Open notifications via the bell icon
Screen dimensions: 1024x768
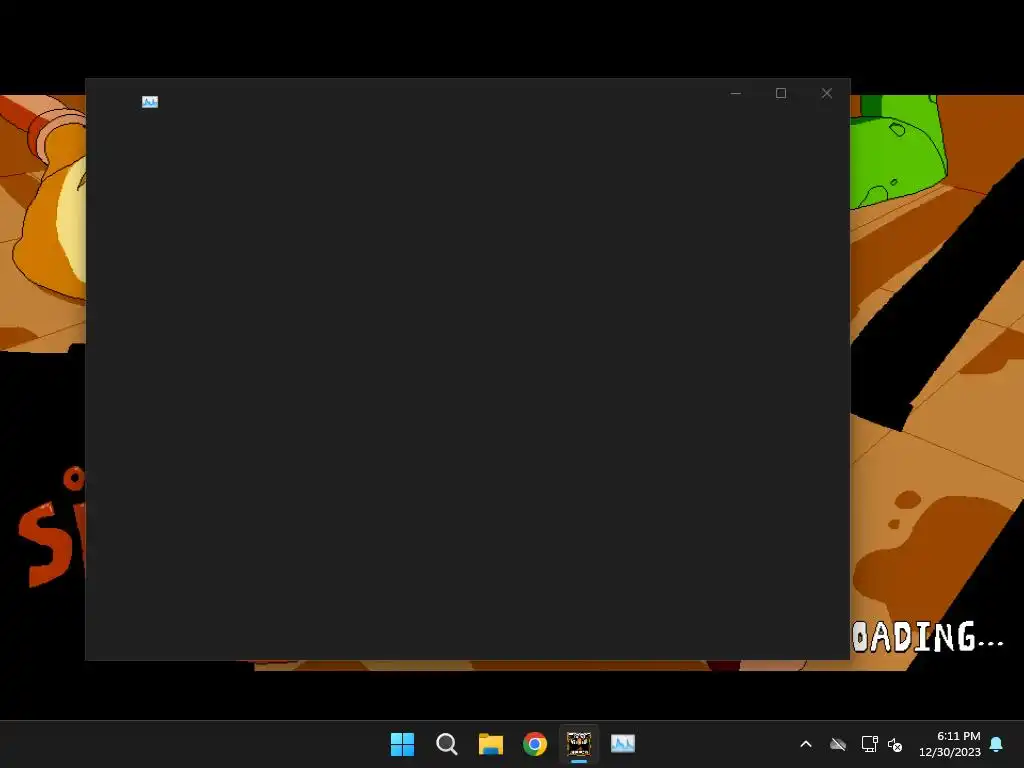[x=997, y=744]
